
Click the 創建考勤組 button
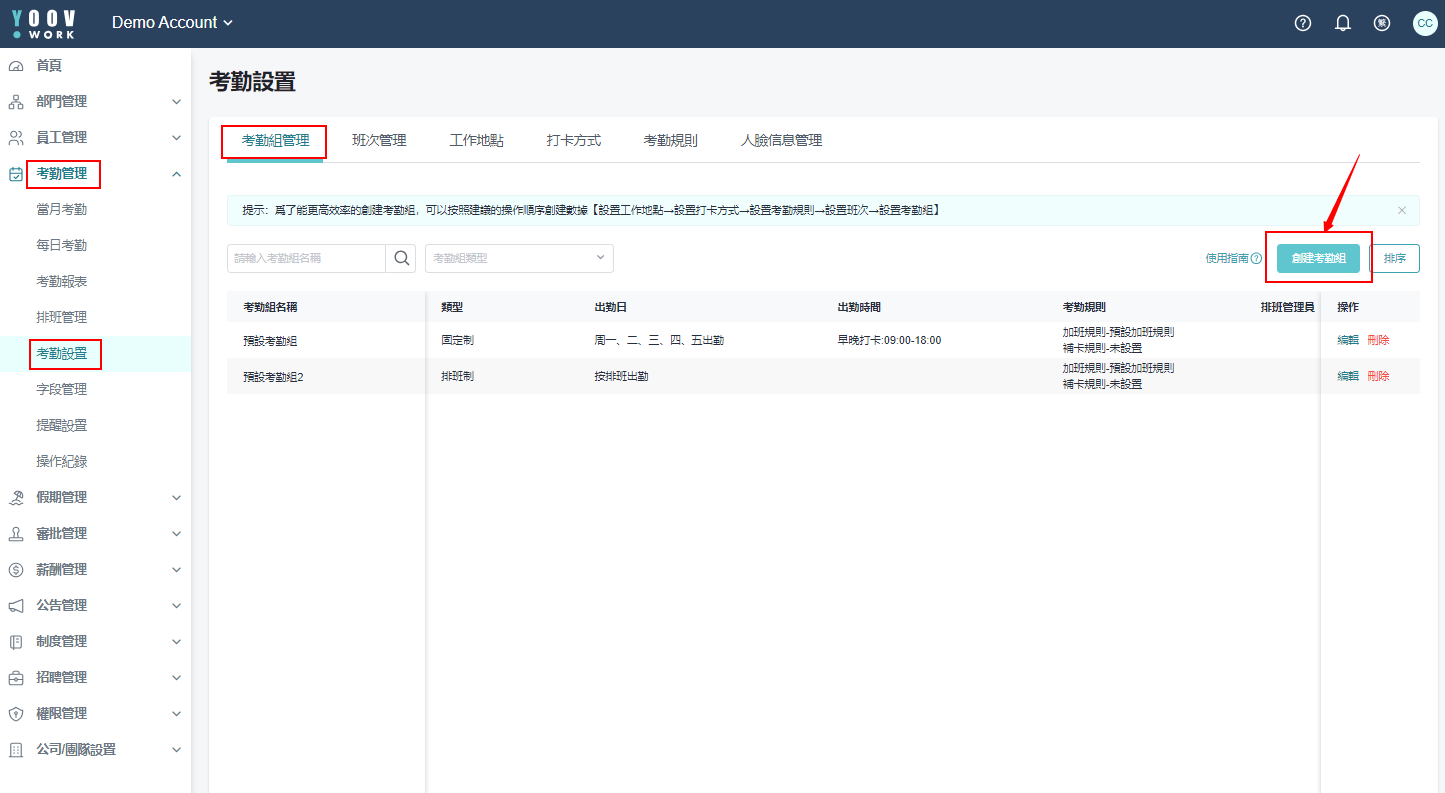point(1318,258)
